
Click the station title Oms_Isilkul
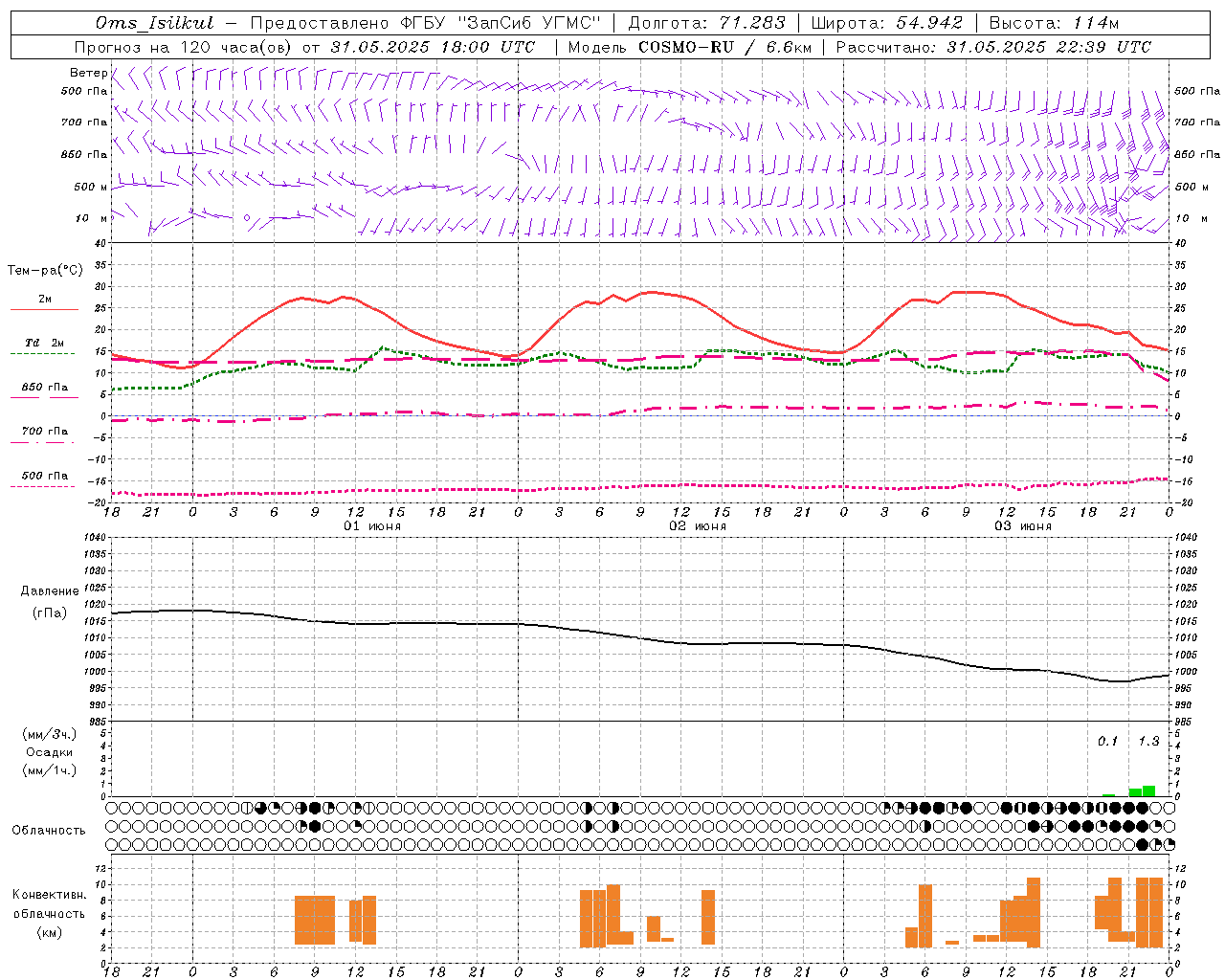tap(155, 23)
